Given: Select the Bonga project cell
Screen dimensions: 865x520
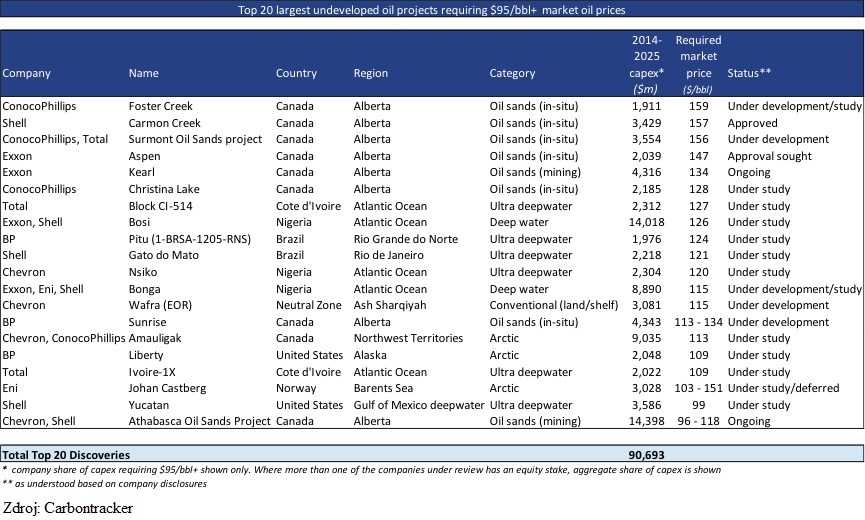Looking at the screenshot, I should 145,289.
